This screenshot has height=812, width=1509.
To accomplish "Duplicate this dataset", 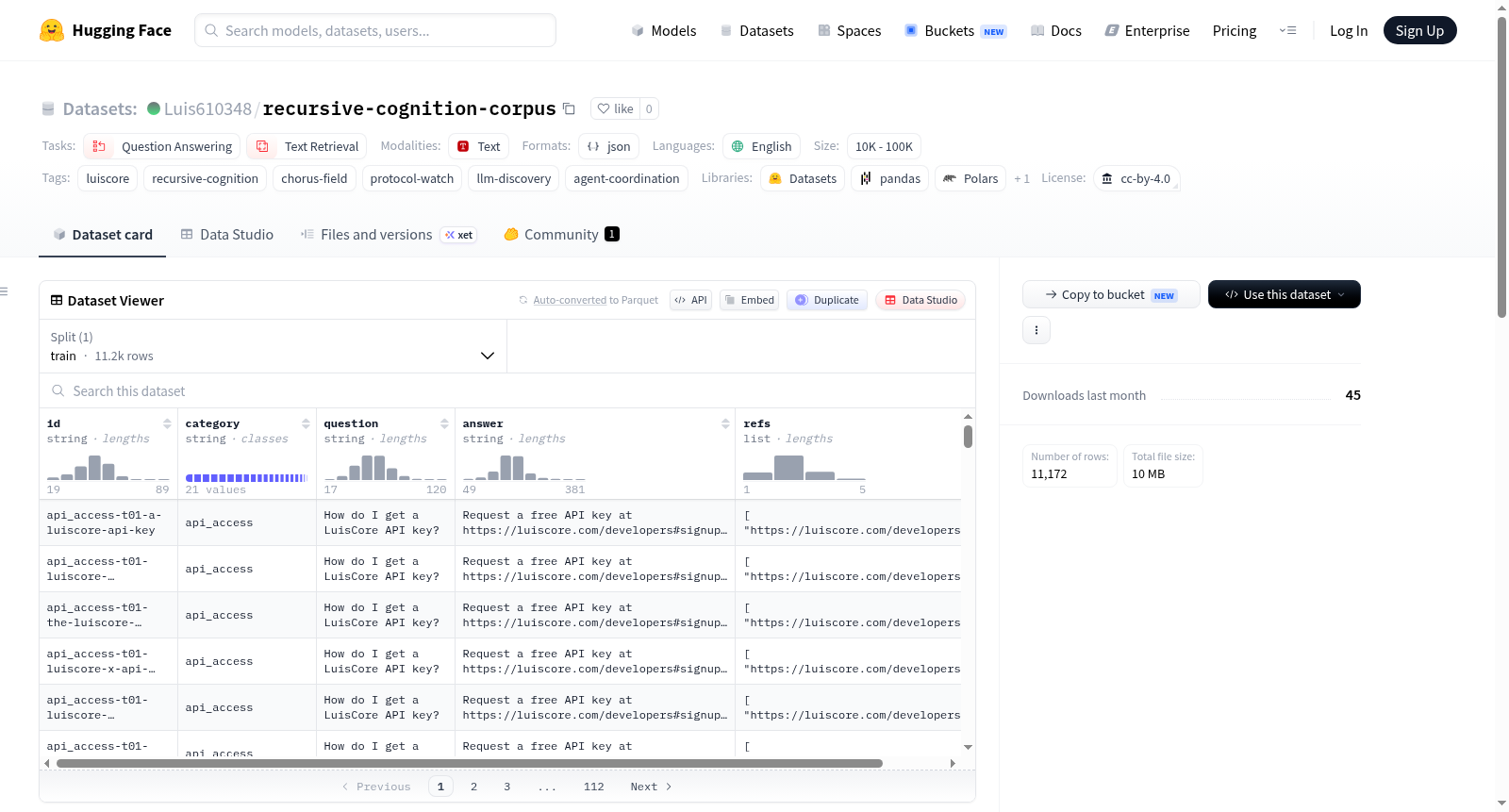I will [827, 300].
